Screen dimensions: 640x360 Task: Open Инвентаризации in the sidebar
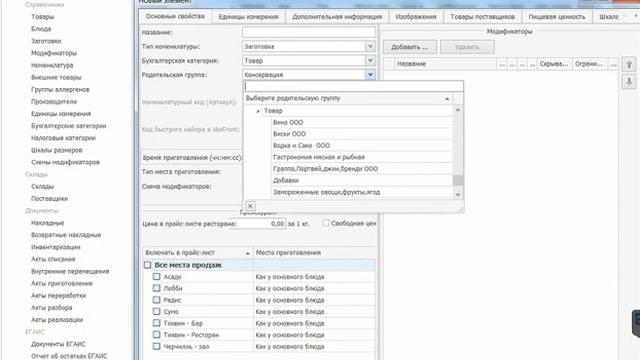56,247
